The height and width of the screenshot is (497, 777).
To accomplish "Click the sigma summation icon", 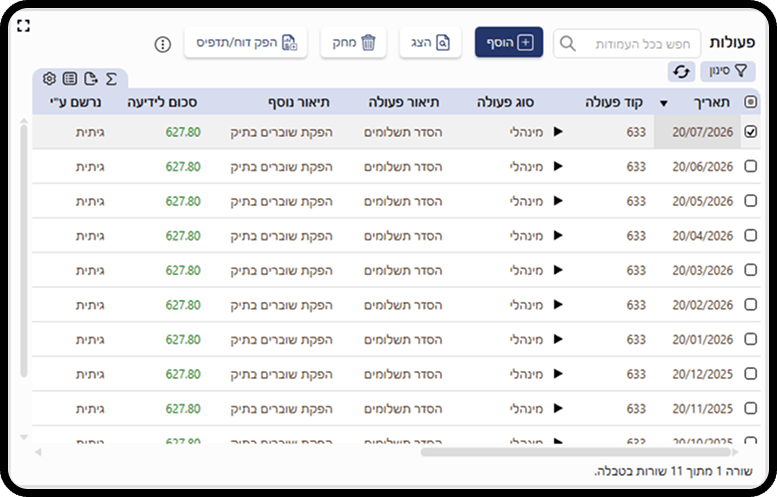I will pos(111,78).
